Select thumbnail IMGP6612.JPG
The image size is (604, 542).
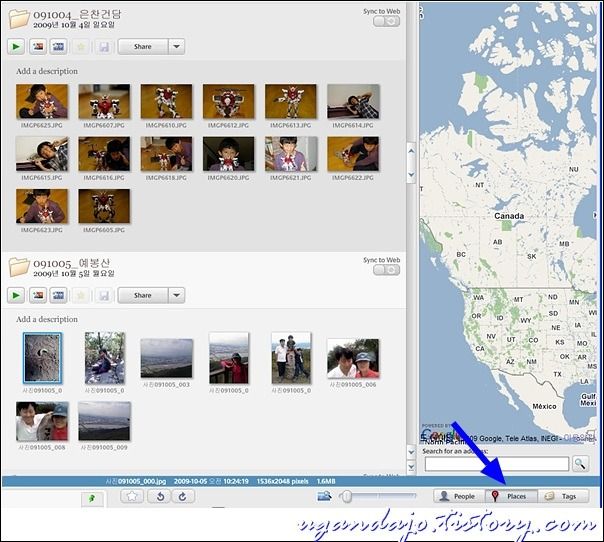click(228, 101)
